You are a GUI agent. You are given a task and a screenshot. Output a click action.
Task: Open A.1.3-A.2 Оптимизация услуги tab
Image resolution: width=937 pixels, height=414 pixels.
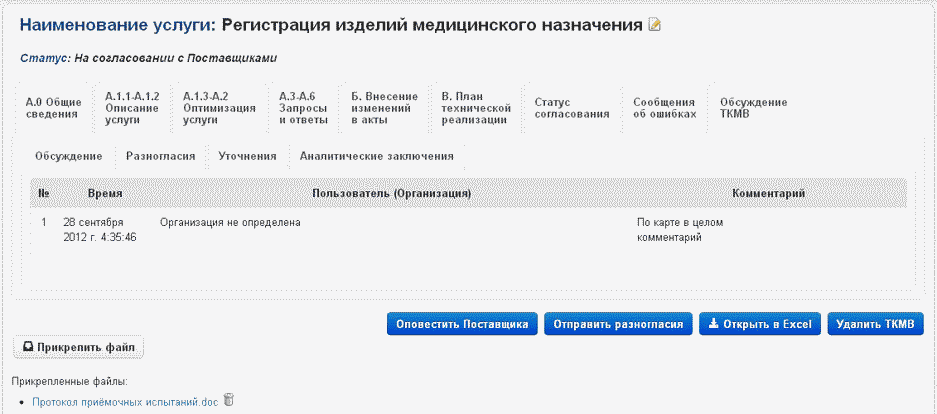[x=206, y=108]
